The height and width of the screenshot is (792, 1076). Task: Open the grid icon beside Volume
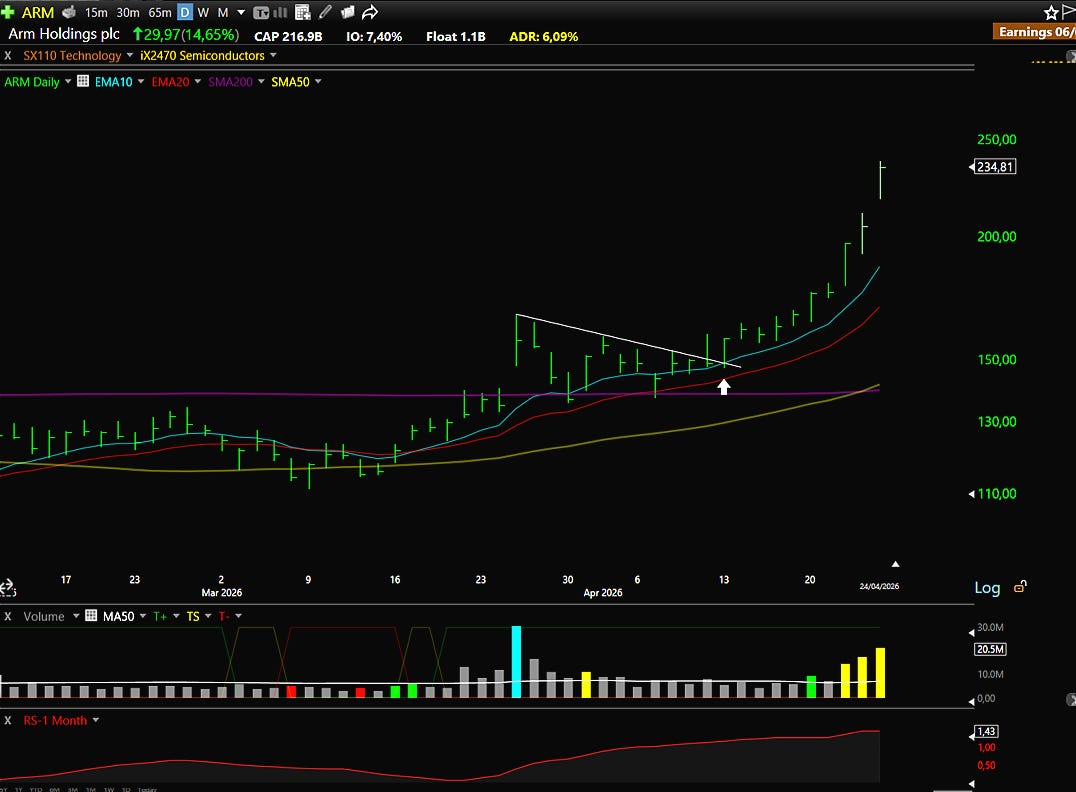tap(91, 616)
